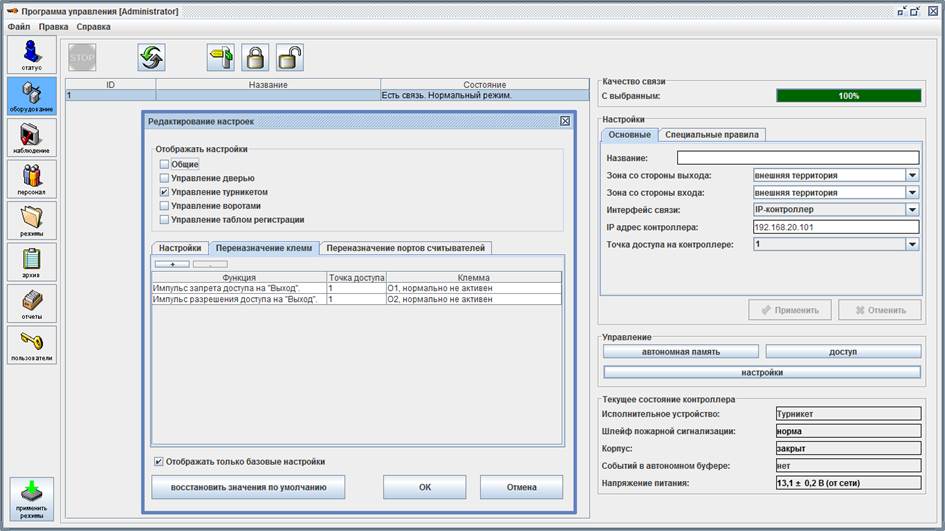Click the 100% connection quality bar
This screenshot has height=531, width=945.
click(848, 96)
